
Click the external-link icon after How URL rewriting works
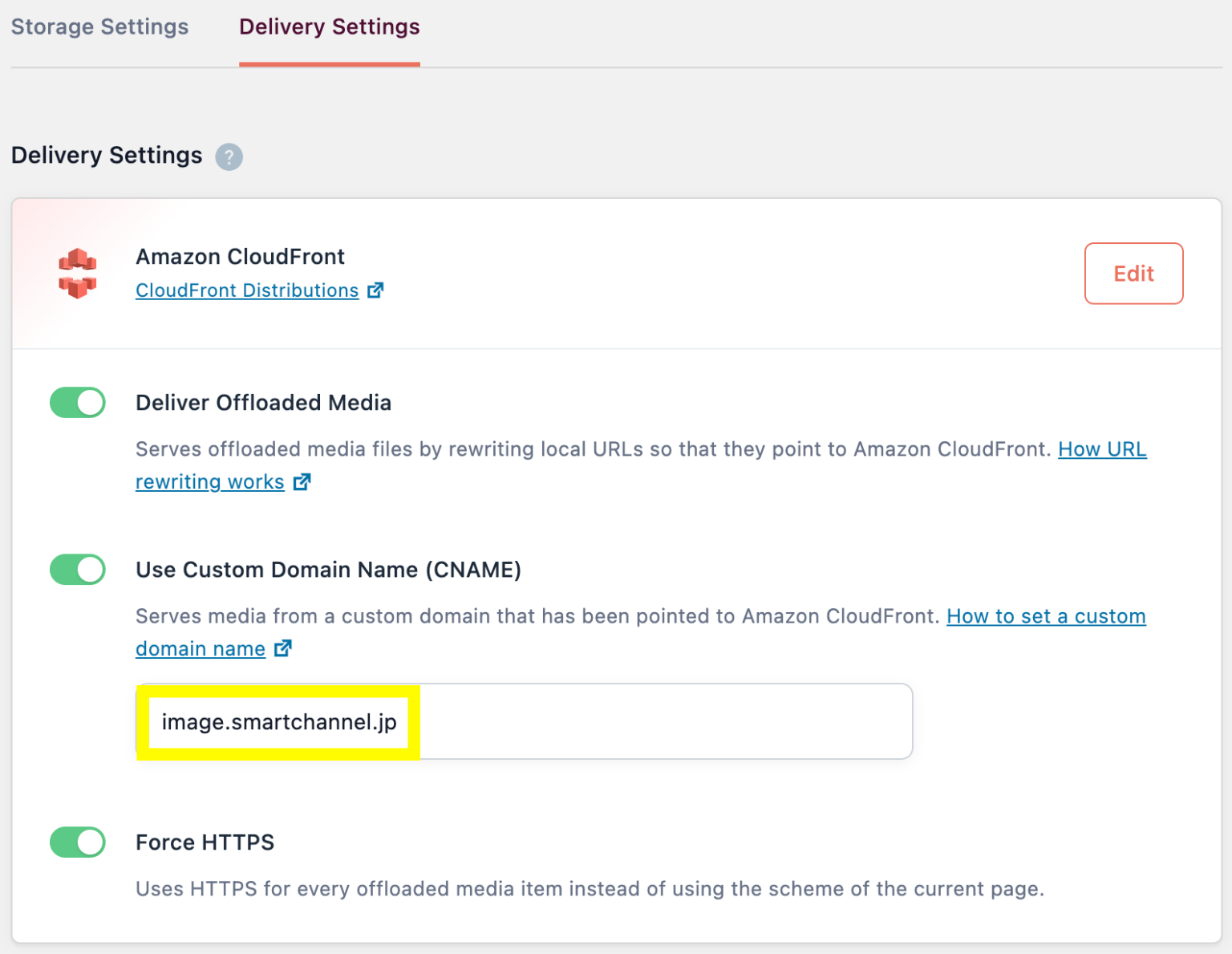coord(302,481)
